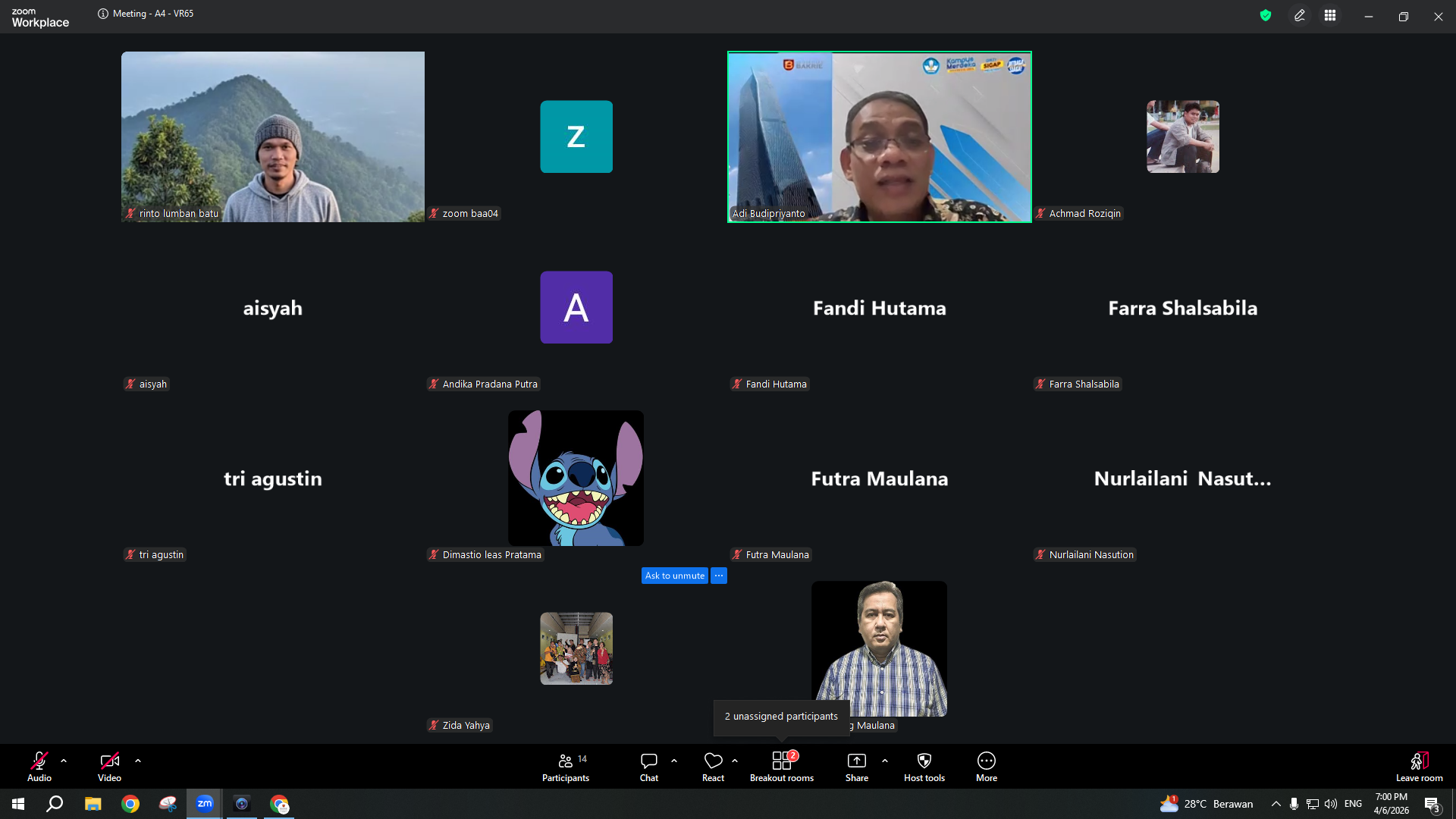
Task: Start screen sharing with Share
Action: click(x=857, y=766)
